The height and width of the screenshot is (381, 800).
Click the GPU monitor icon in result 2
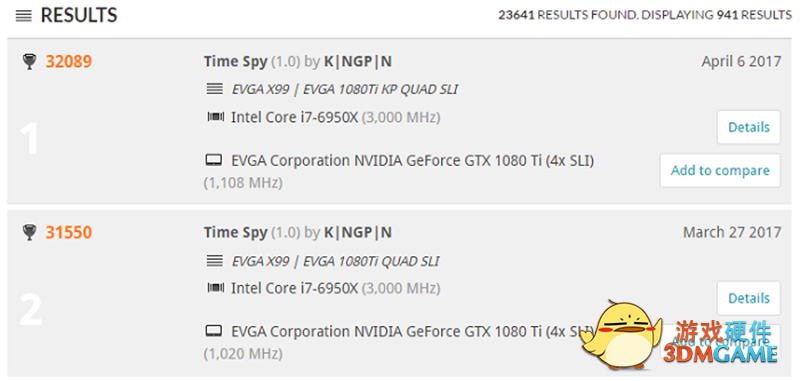click(x=214, y=332)
